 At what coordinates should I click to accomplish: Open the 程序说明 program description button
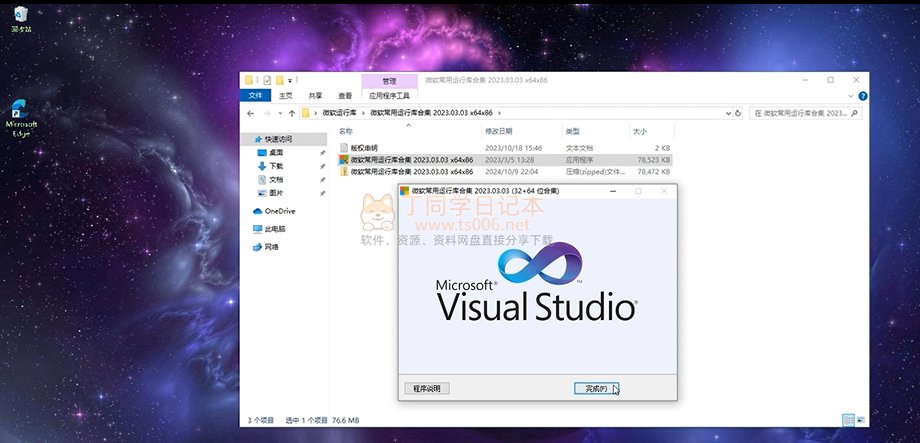(x=427, y=388)
